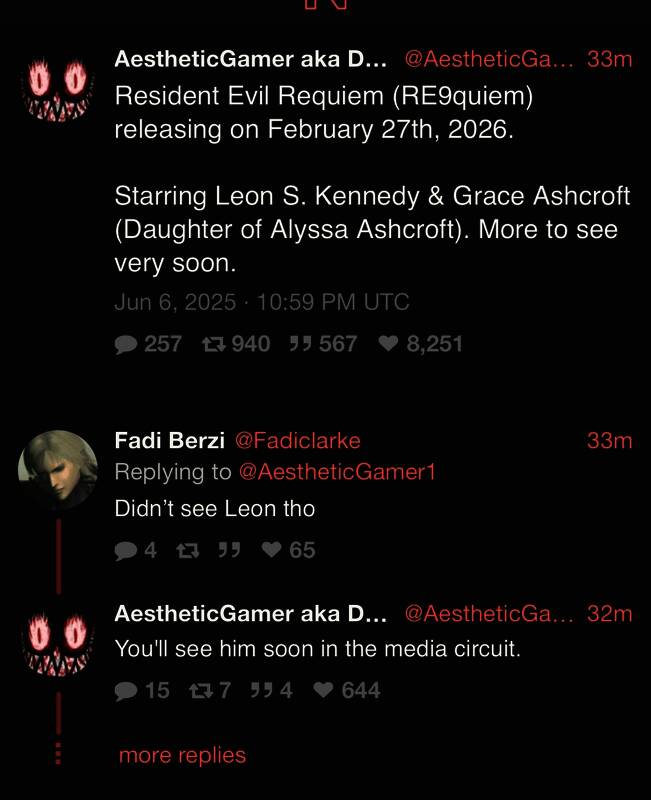
Task: Like the "Didn't see Leon tho" reply
Action: [271, 550]
